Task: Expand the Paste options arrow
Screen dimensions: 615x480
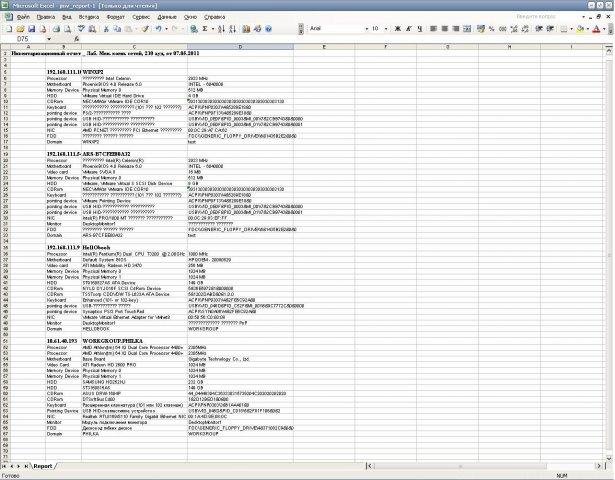Action: click(136, 29)
